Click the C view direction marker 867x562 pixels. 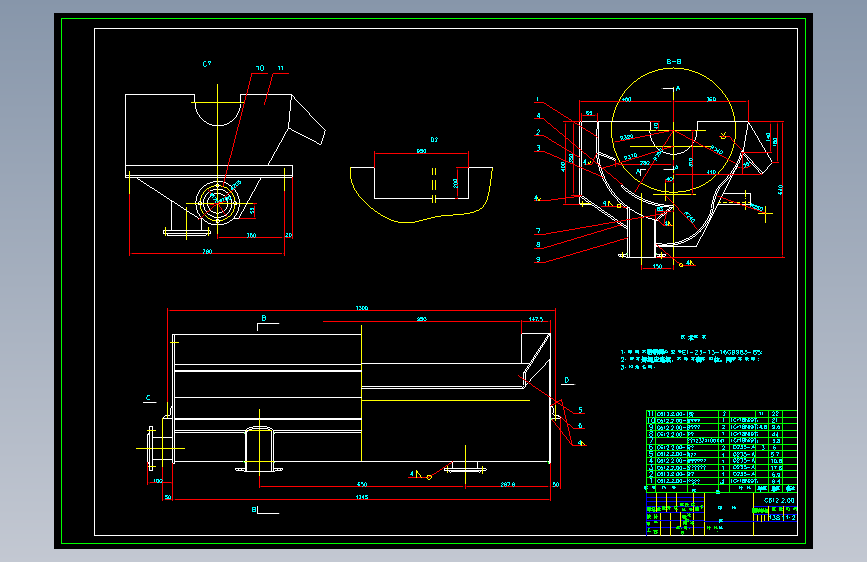click(148, 398)
